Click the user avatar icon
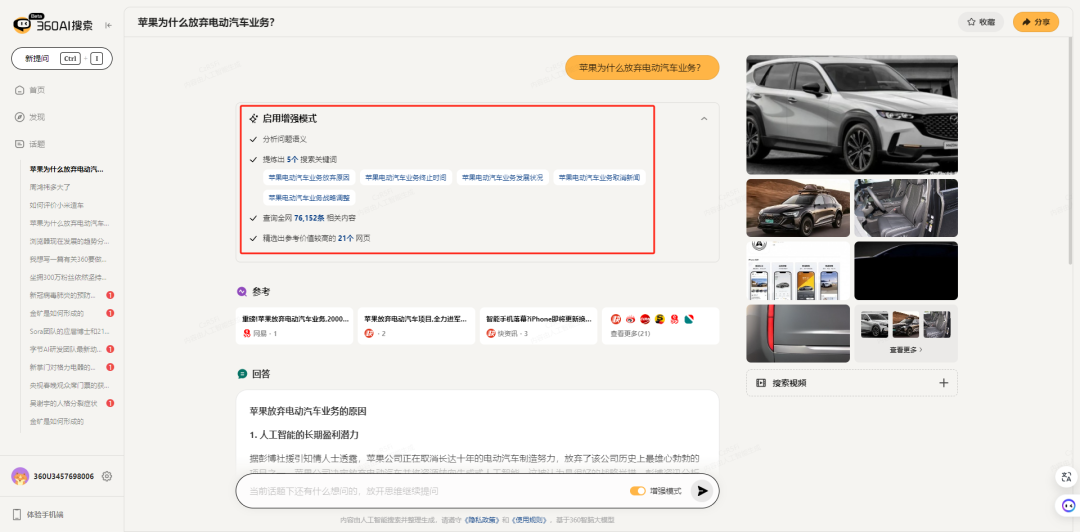 coord(19,476)
